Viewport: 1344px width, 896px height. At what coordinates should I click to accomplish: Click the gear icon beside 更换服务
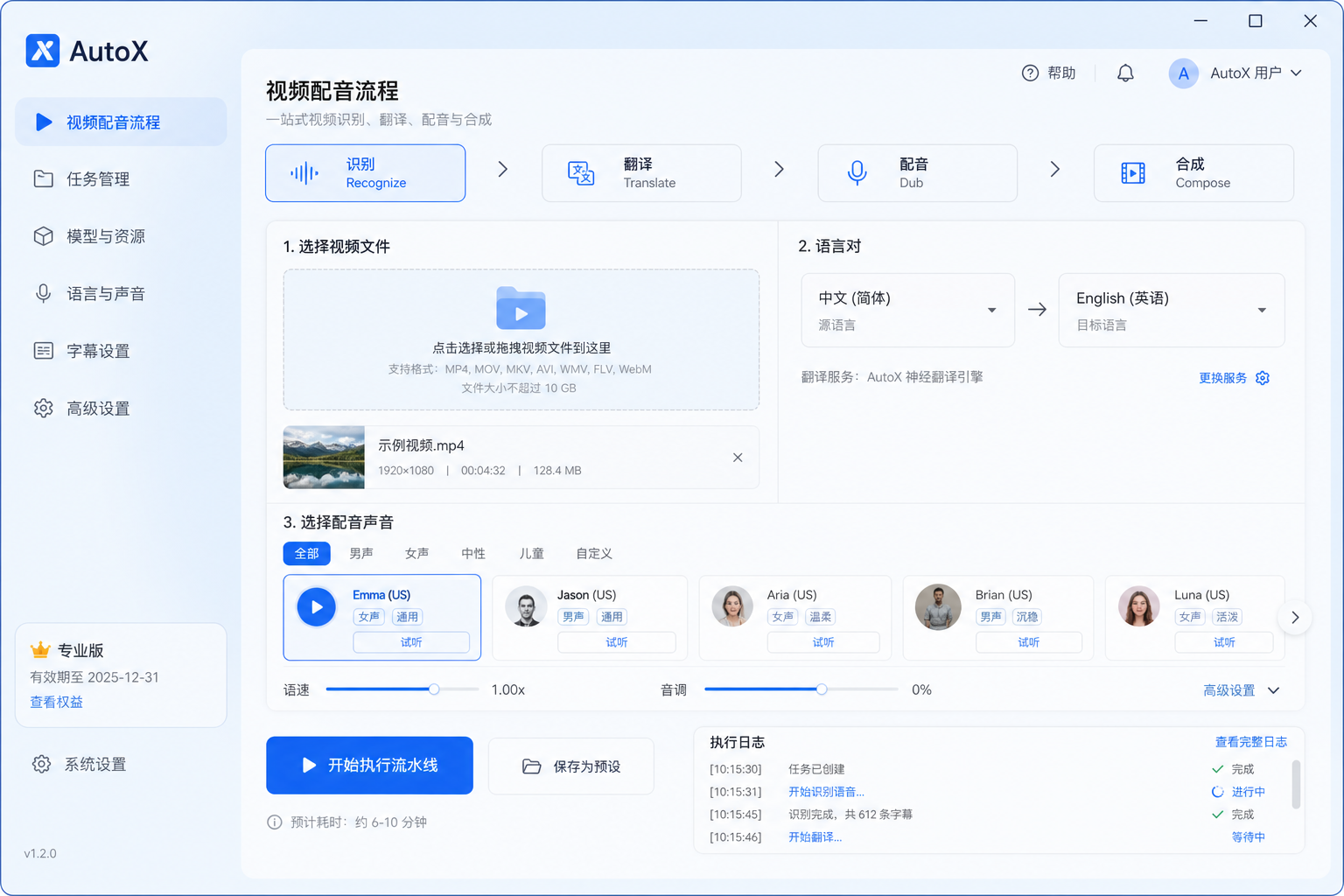click(1263, 378)
